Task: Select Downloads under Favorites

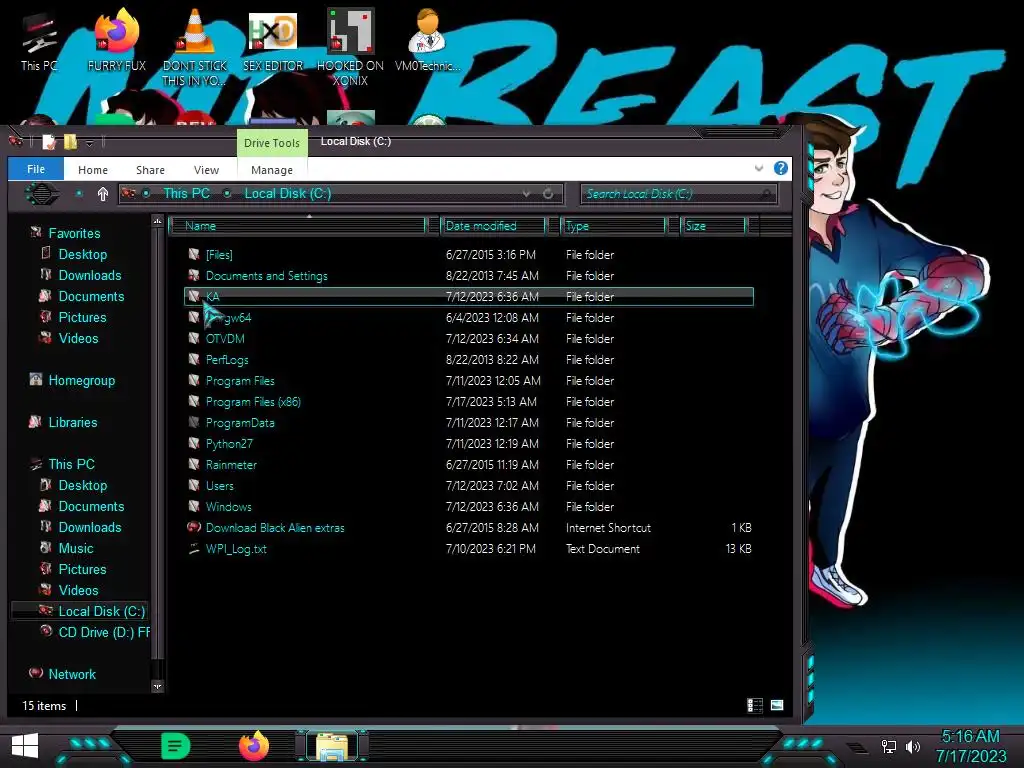Action: (89, 275)
